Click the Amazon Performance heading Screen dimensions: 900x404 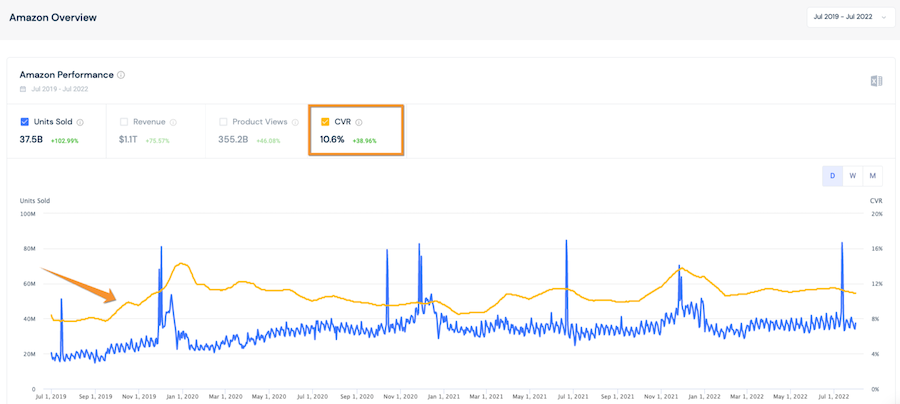(67, 75)
